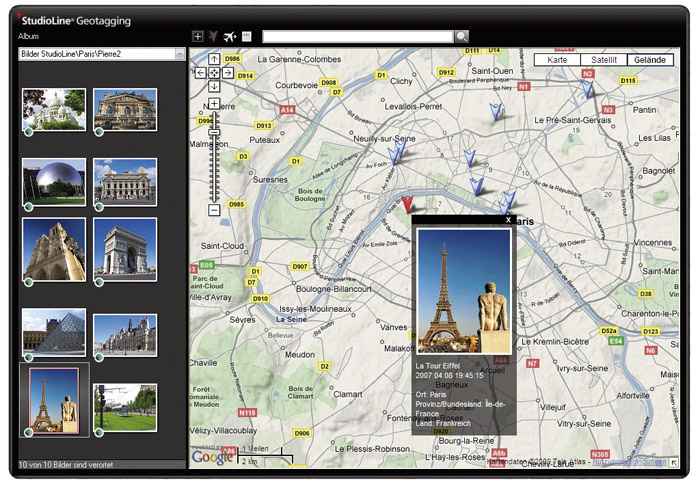Select the blue marker beside the N2 sign

[x=588, y=89]
